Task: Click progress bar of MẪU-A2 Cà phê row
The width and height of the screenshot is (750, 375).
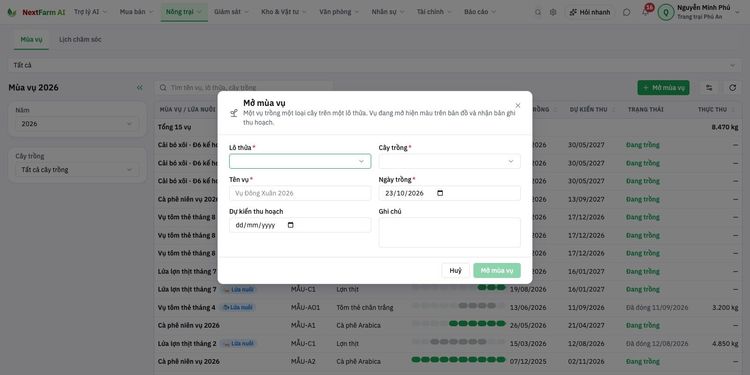Action: (x=458, y=360)
